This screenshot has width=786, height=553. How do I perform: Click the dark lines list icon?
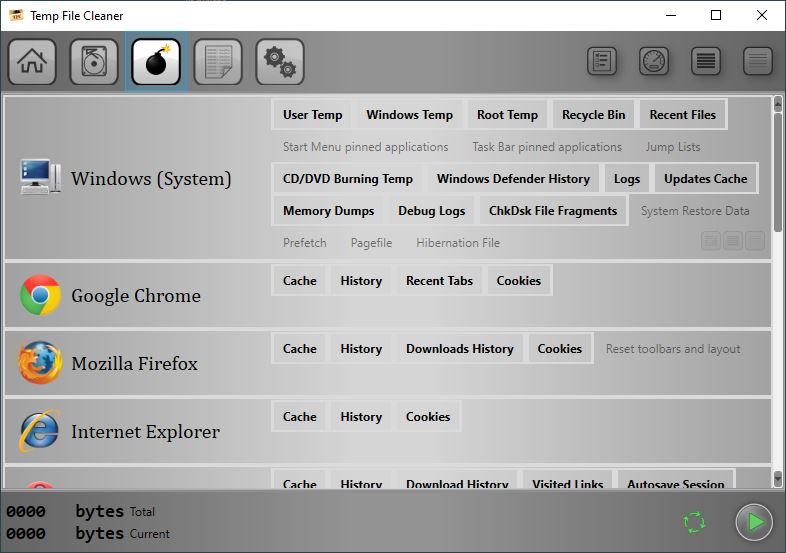click(x=706, y=61)
